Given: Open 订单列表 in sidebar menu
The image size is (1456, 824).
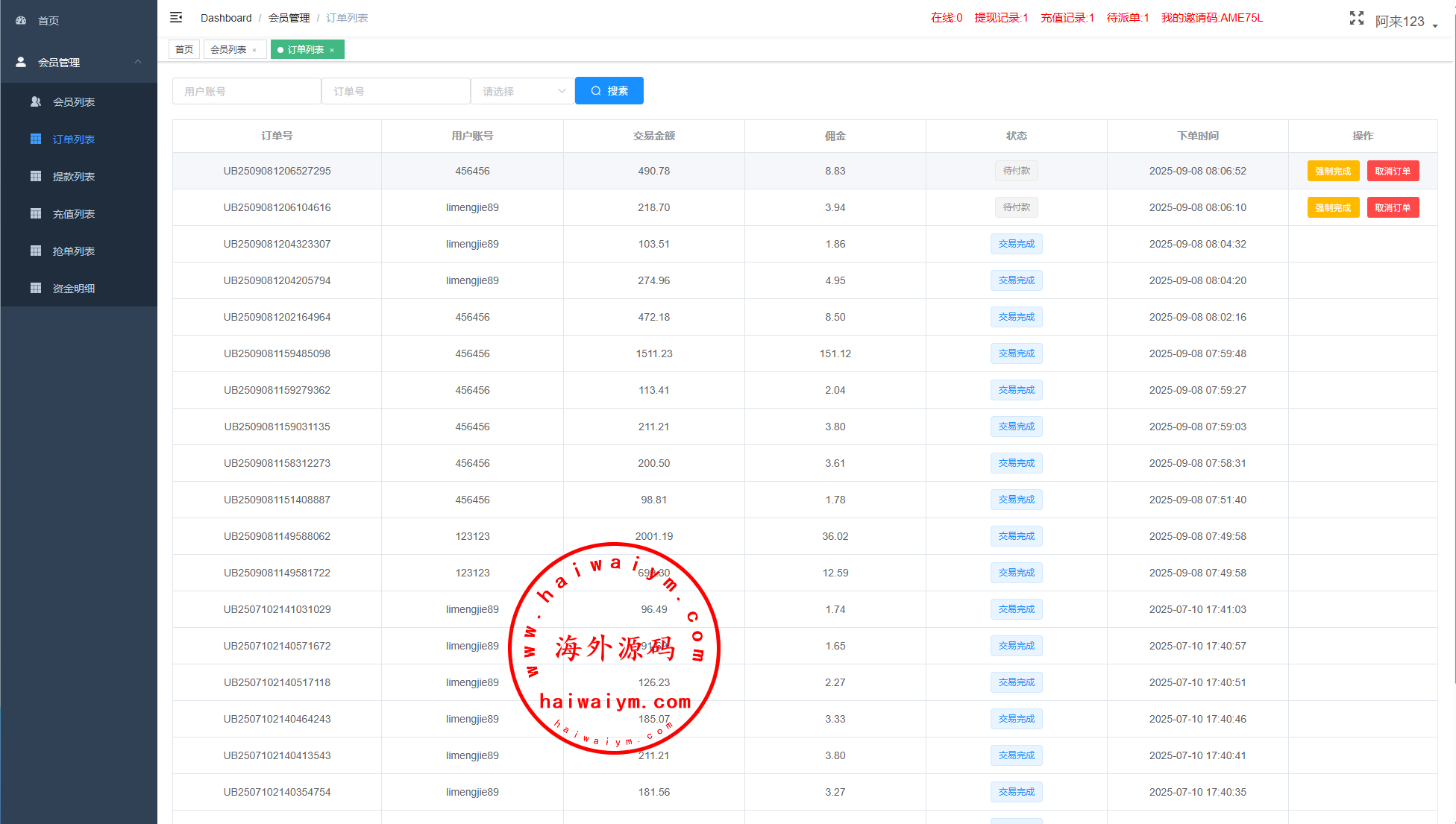Looking at the screenshot, I should [x=73, y=139].
